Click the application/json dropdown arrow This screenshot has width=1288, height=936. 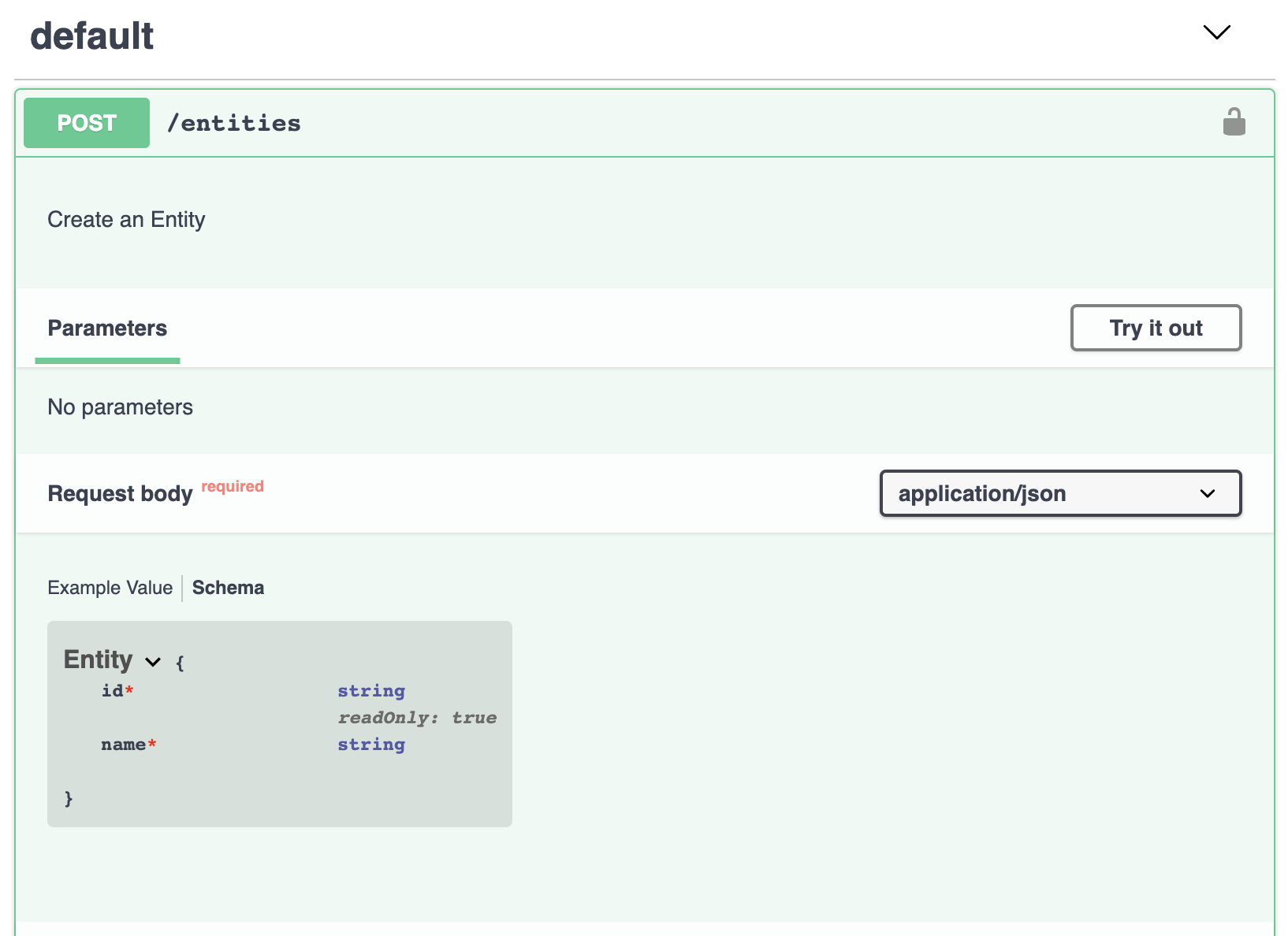click(1206, 494)
